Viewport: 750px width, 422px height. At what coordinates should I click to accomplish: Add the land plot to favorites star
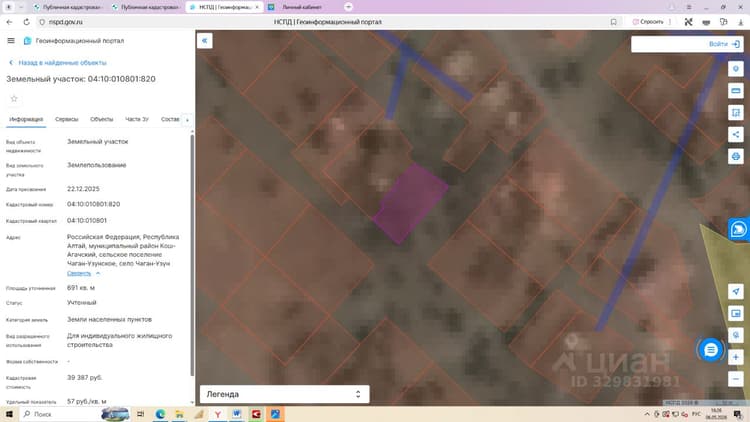click(14, 99)
